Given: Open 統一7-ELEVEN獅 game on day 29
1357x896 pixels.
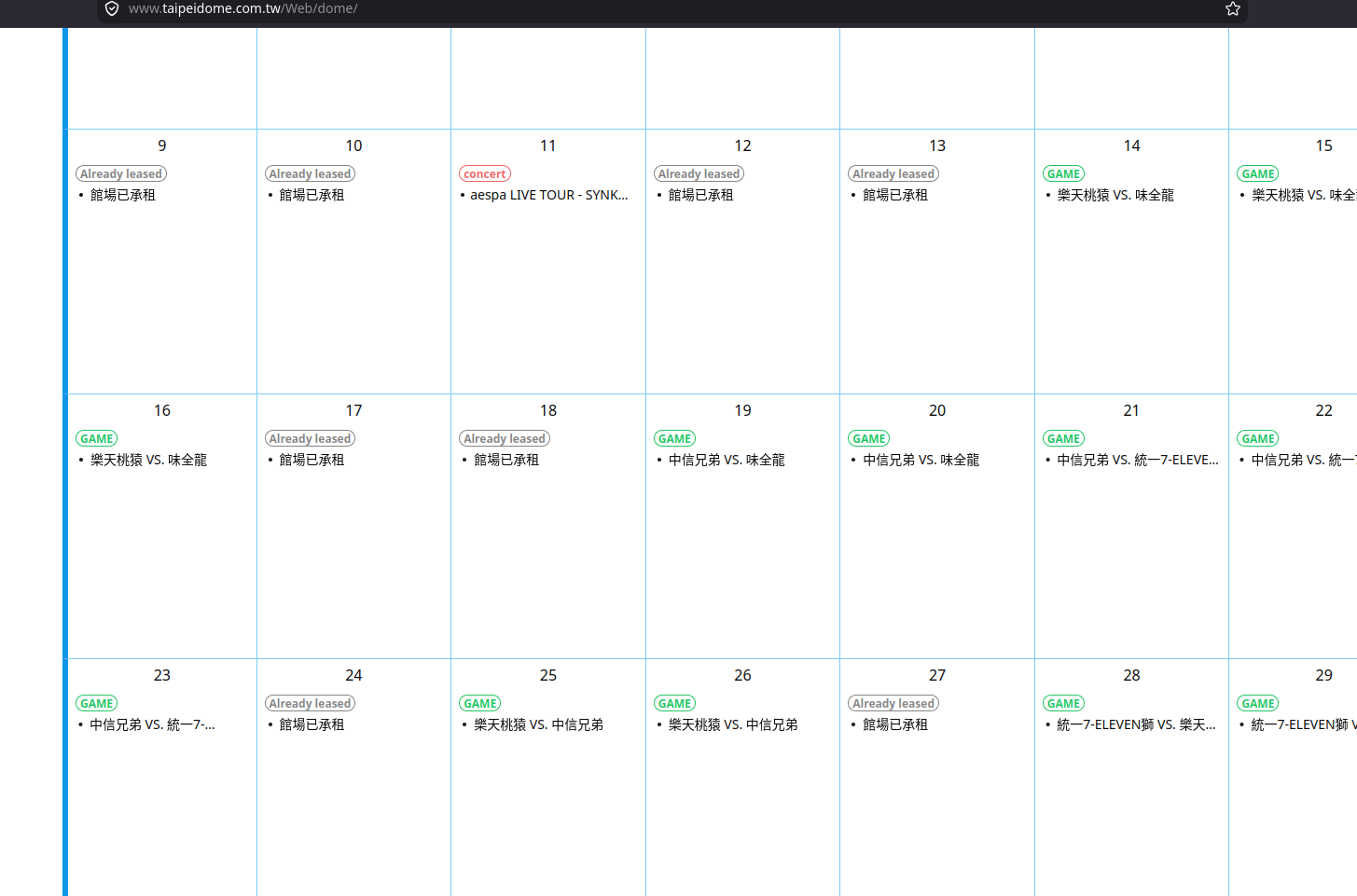Looking at the screenshot, I should 1304,724.
